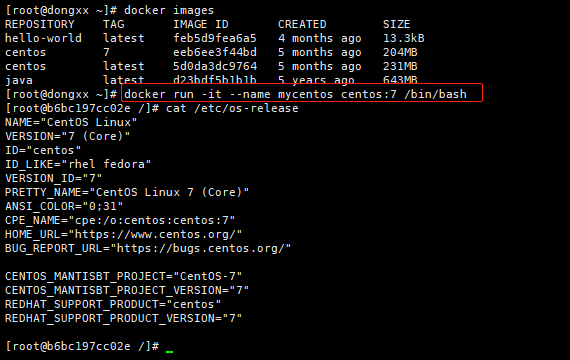Viewport: 570px width, 360px height.
Task: Click the green cursor at the prompt
Action: point(169,351)
